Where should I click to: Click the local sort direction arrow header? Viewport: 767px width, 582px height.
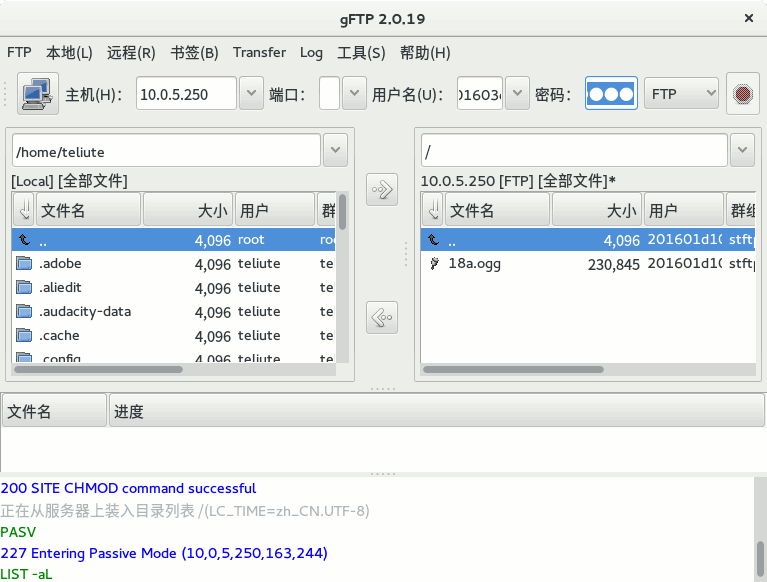(x=24, y=210)
